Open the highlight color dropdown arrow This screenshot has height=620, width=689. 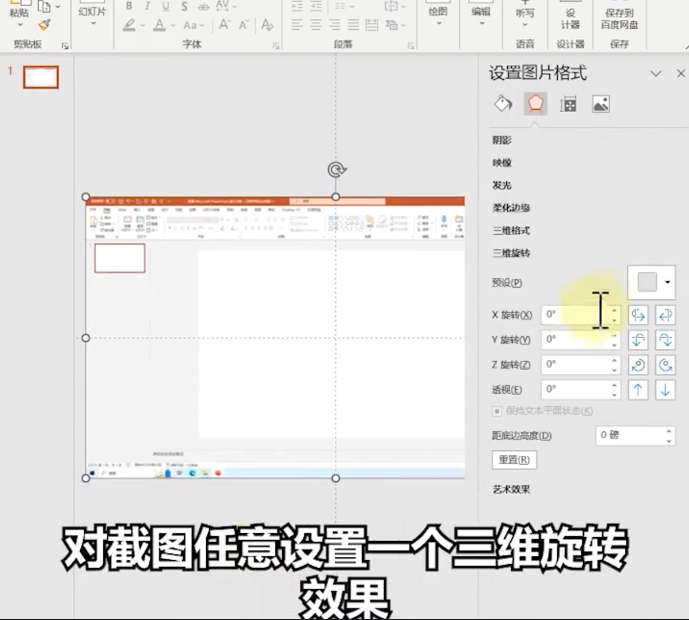pyautogui.click(x=142, y=25)
